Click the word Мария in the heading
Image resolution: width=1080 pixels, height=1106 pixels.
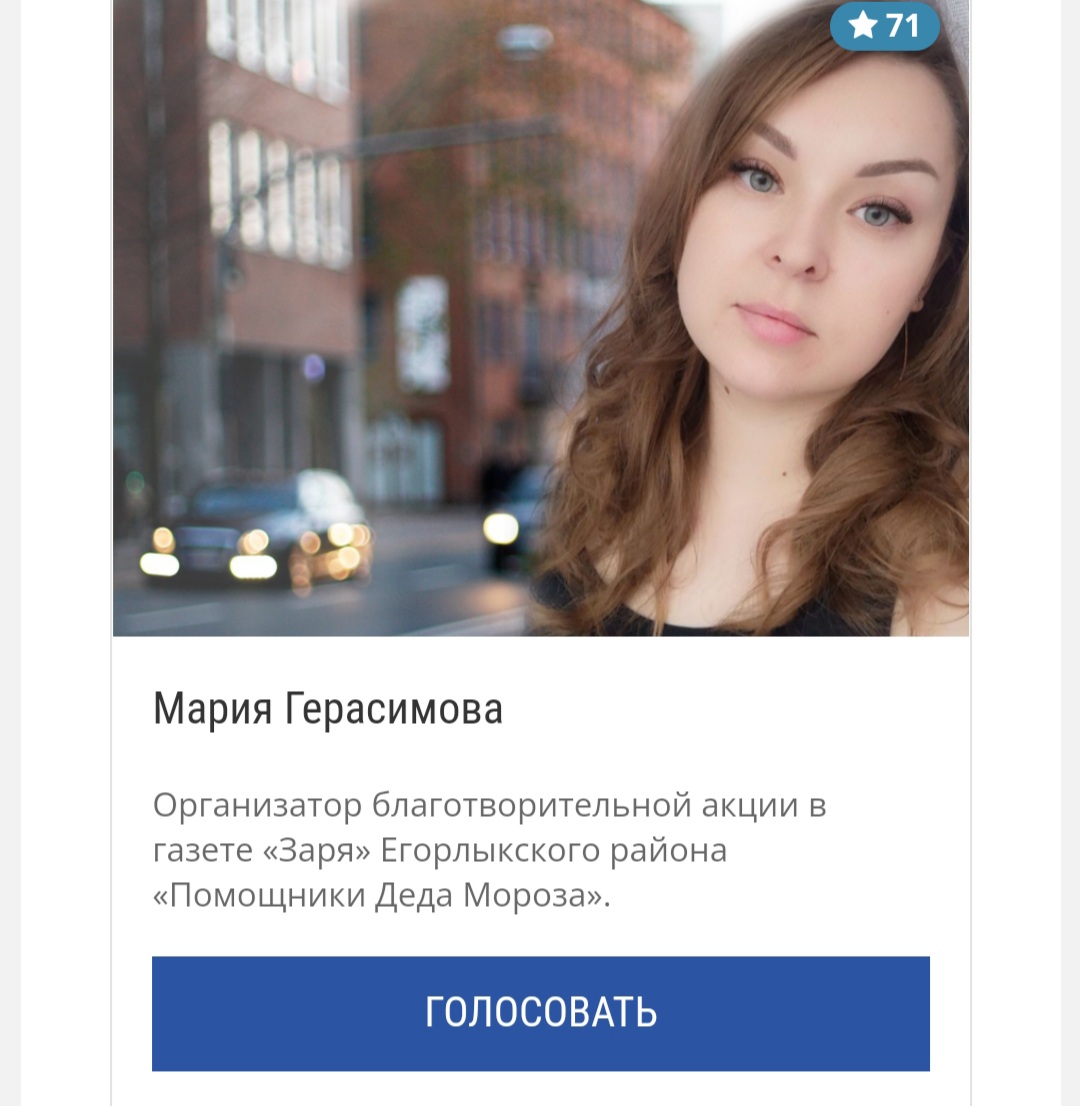click(212, 708)
